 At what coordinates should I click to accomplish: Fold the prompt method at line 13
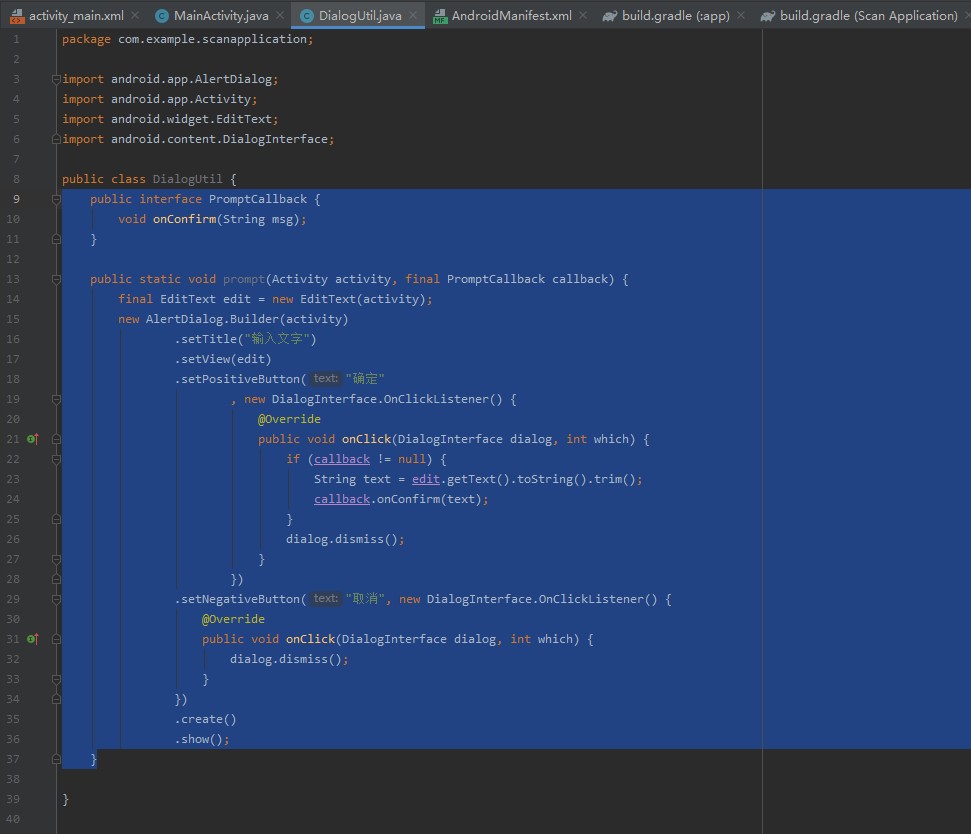[x=57, y=279]
